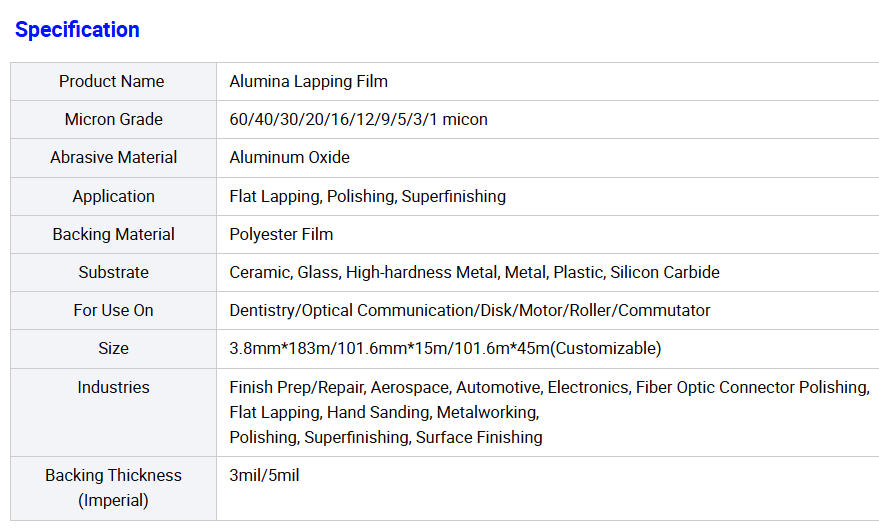Click the Size label cell
Screen dimensions: 879x531
(x=113, y=348)
